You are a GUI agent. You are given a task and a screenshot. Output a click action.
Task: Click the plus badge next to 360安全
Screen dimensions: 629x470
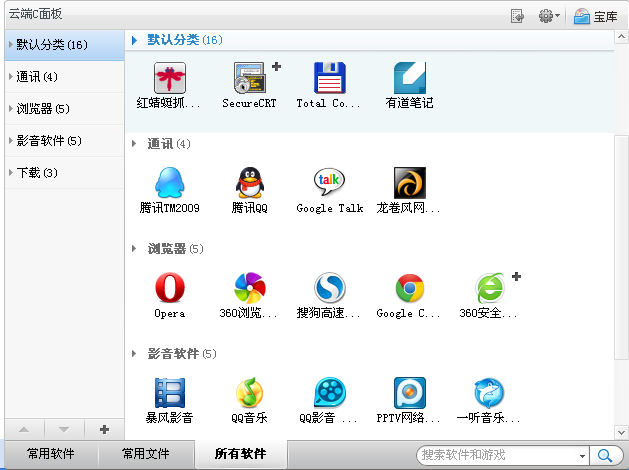click(x=516, y=276)
